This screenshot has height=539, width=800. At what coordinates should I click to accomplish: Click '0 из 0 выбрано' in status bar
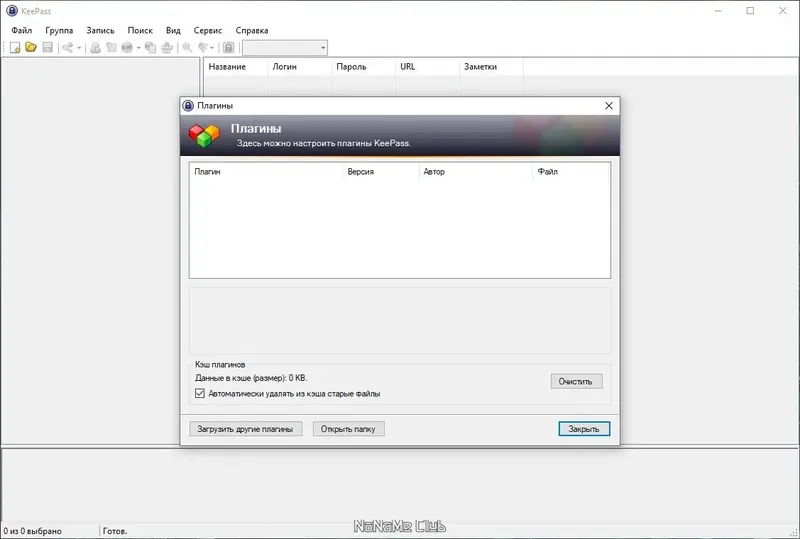pos(33,531)
